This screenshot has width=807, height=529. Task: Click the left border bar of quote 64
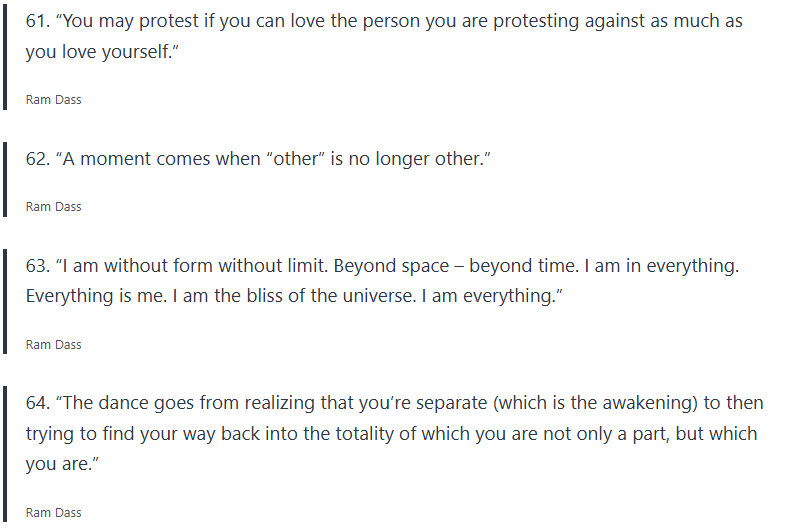pos(5,452)
